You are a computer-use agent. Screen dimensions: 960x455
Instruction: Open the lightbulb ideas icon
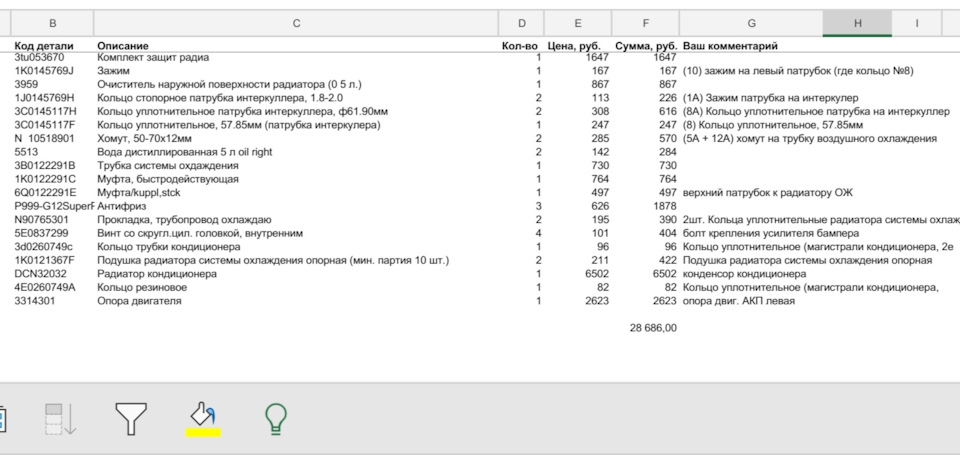(276, 419)
